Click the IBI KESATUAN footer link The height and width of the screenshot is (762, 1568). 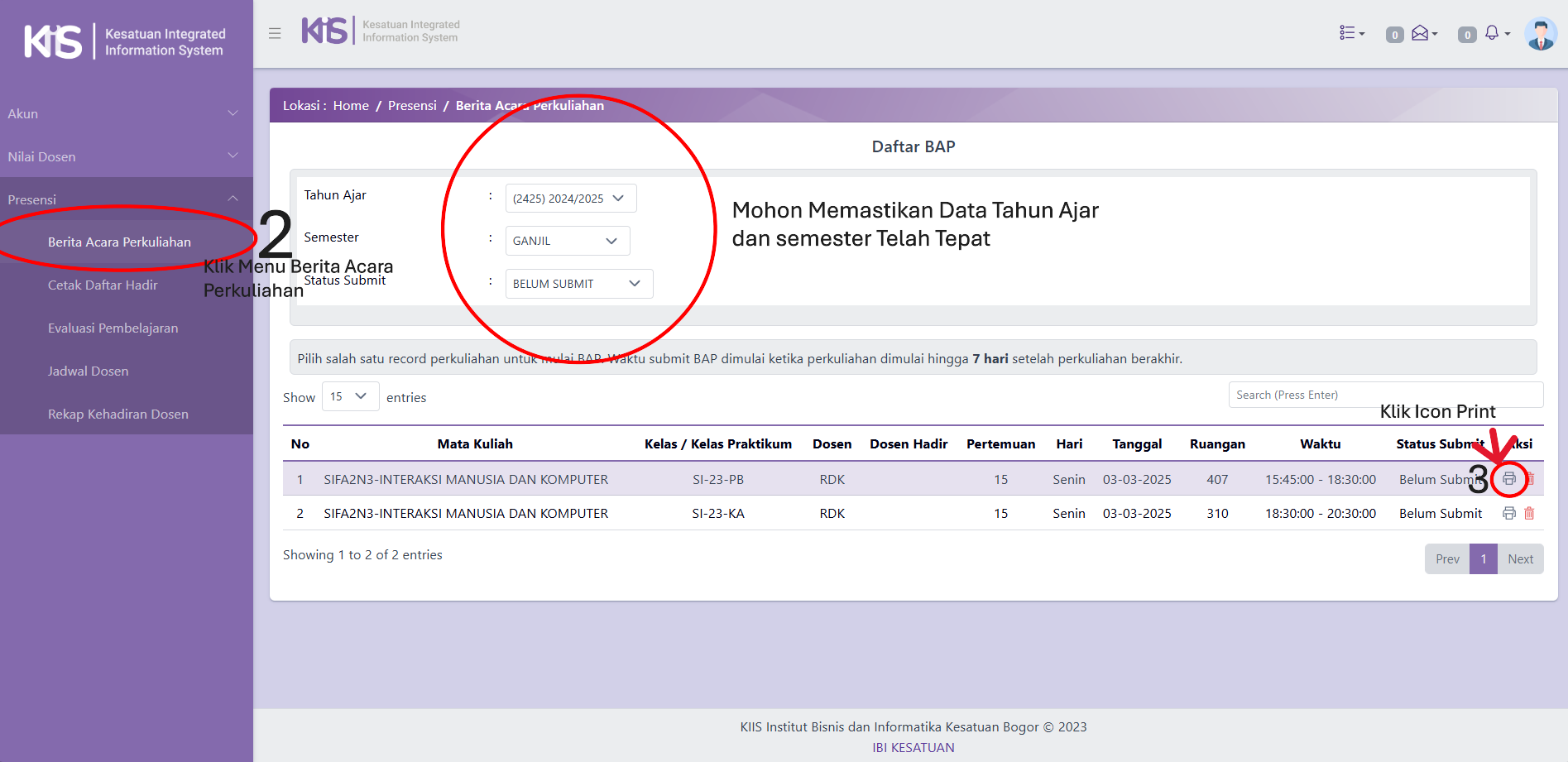point(913,747)
